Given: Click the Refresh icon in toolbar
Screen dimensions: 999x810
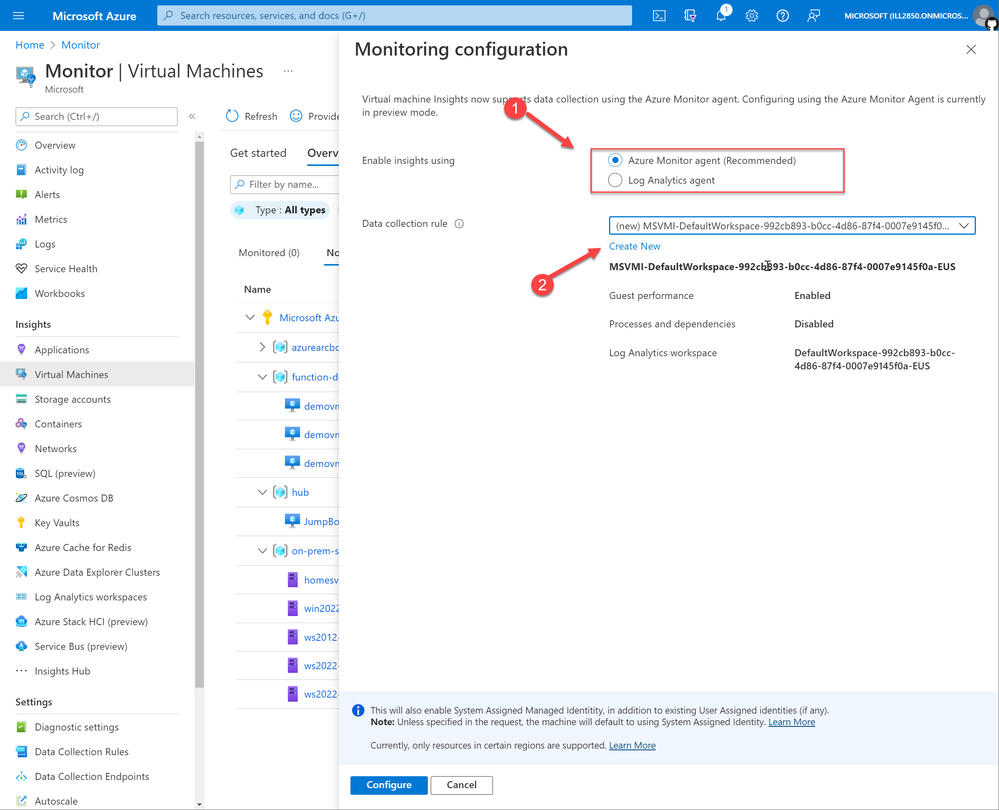Looking at the screenshot, I should pyautogui.click(x=232, y=116).
